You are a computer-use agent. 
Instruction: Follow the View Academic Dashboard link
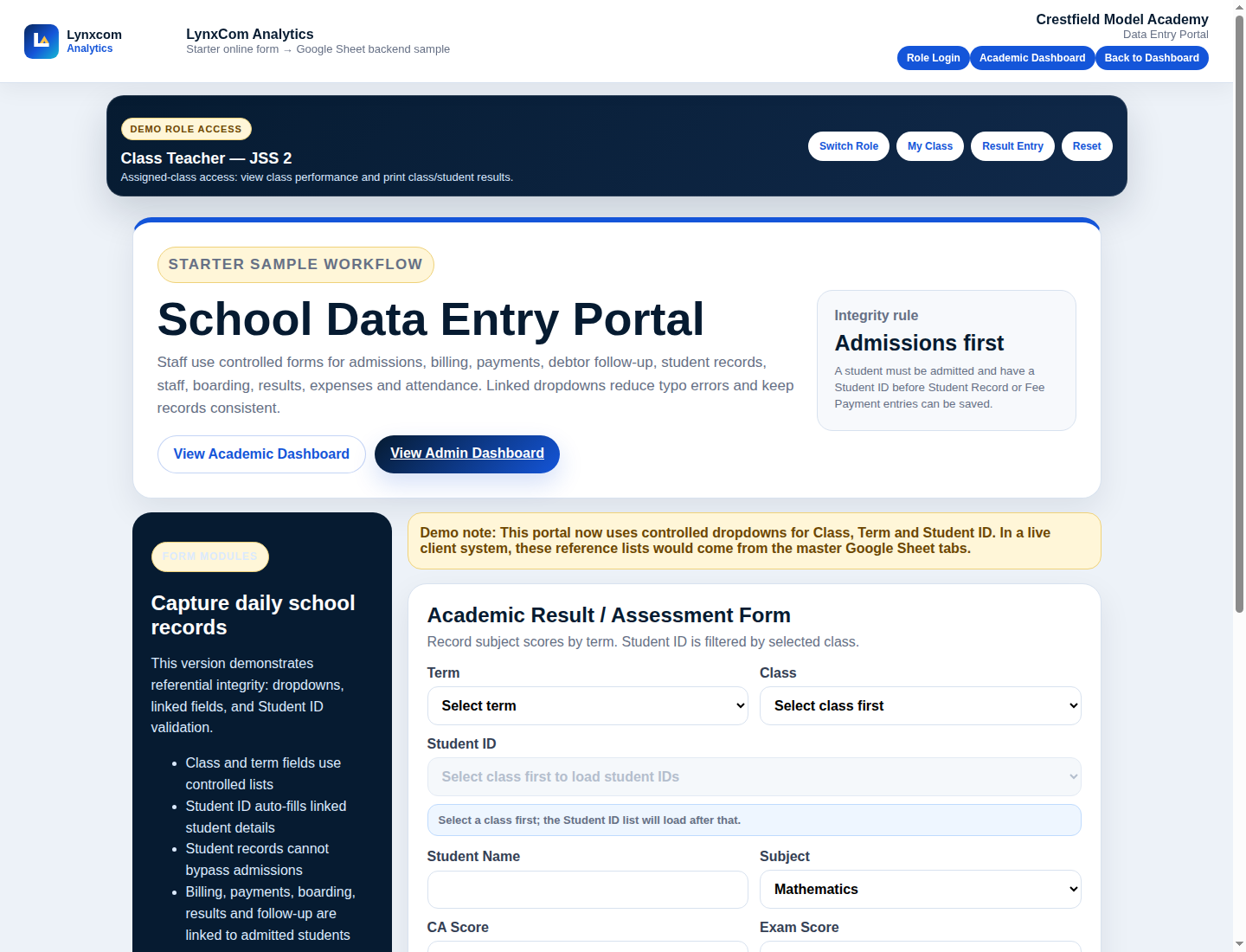click(x=261, y=454)
